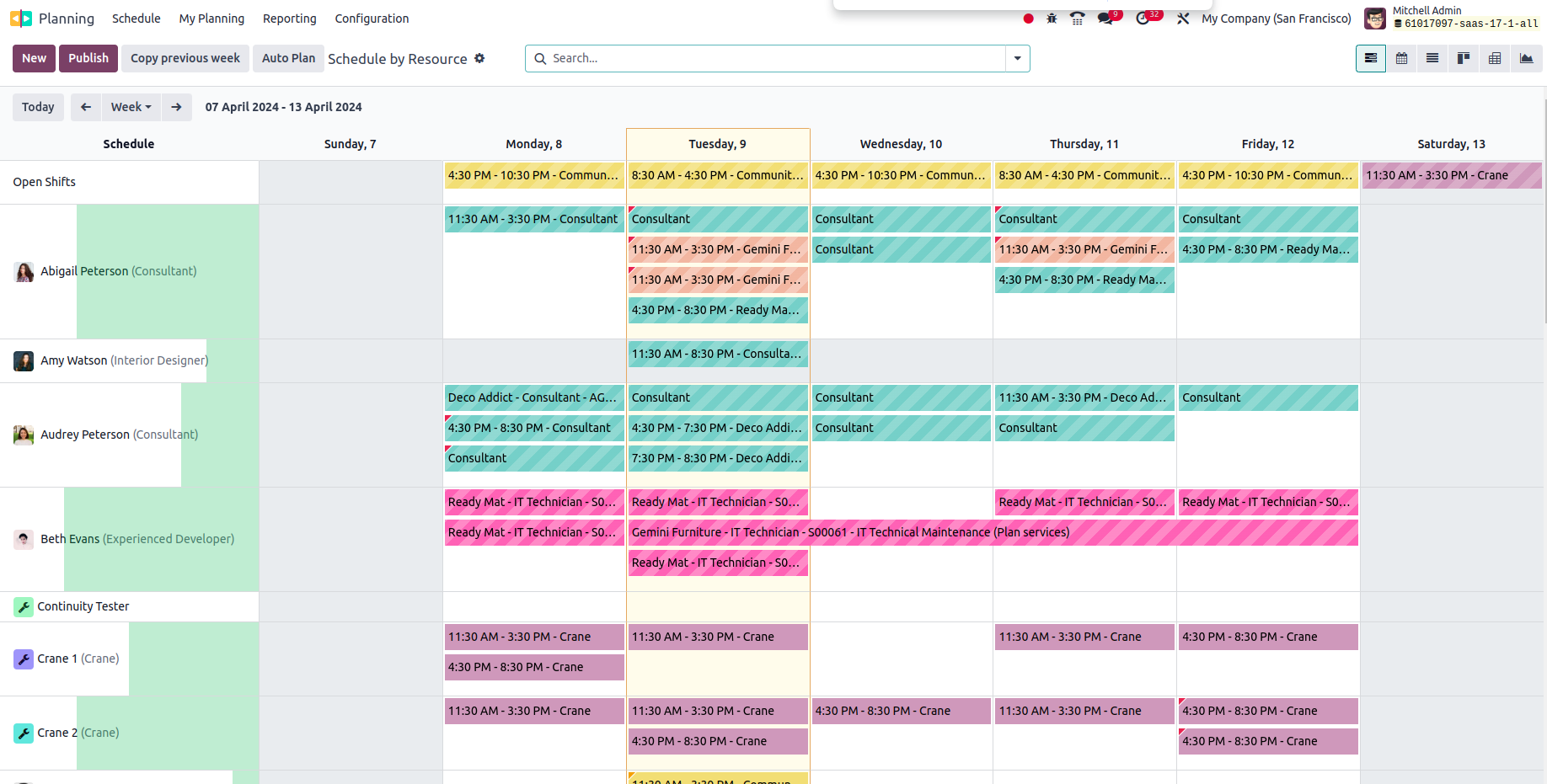Click the Planning app icon top-left

point(19,18)
